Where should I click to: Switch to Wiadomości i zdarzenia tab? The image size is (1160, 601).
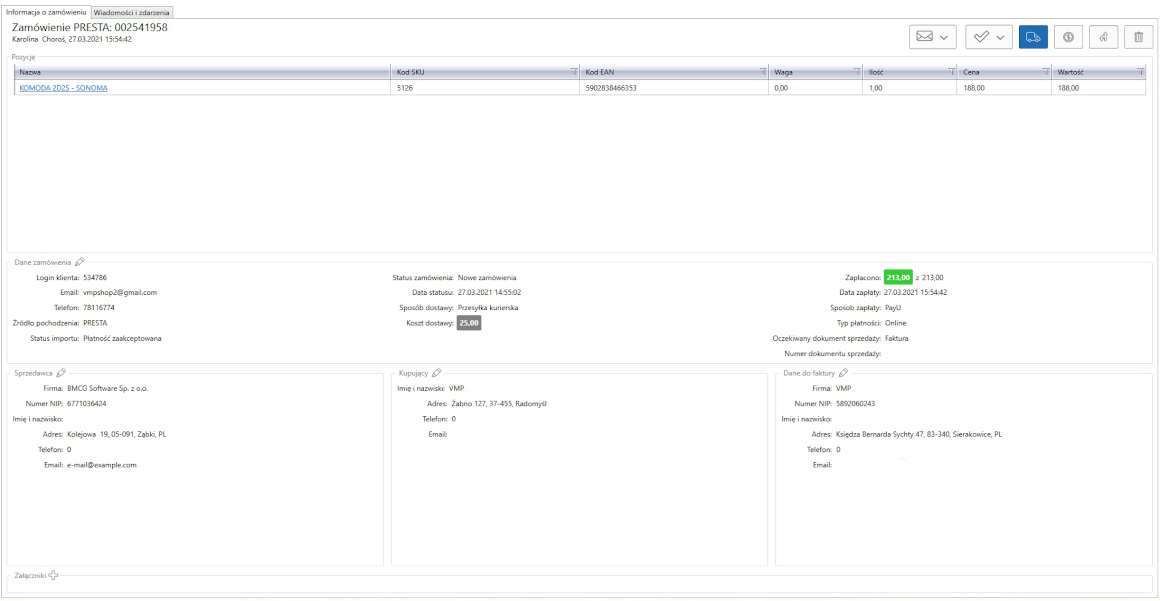132,10
